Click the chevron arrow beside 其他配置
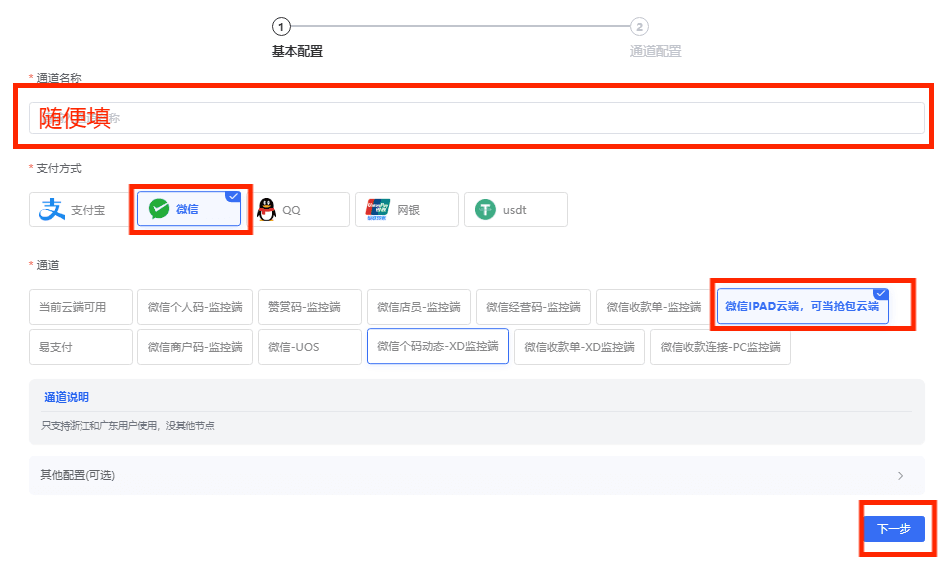The image size is (943, 568). point(900,476)
